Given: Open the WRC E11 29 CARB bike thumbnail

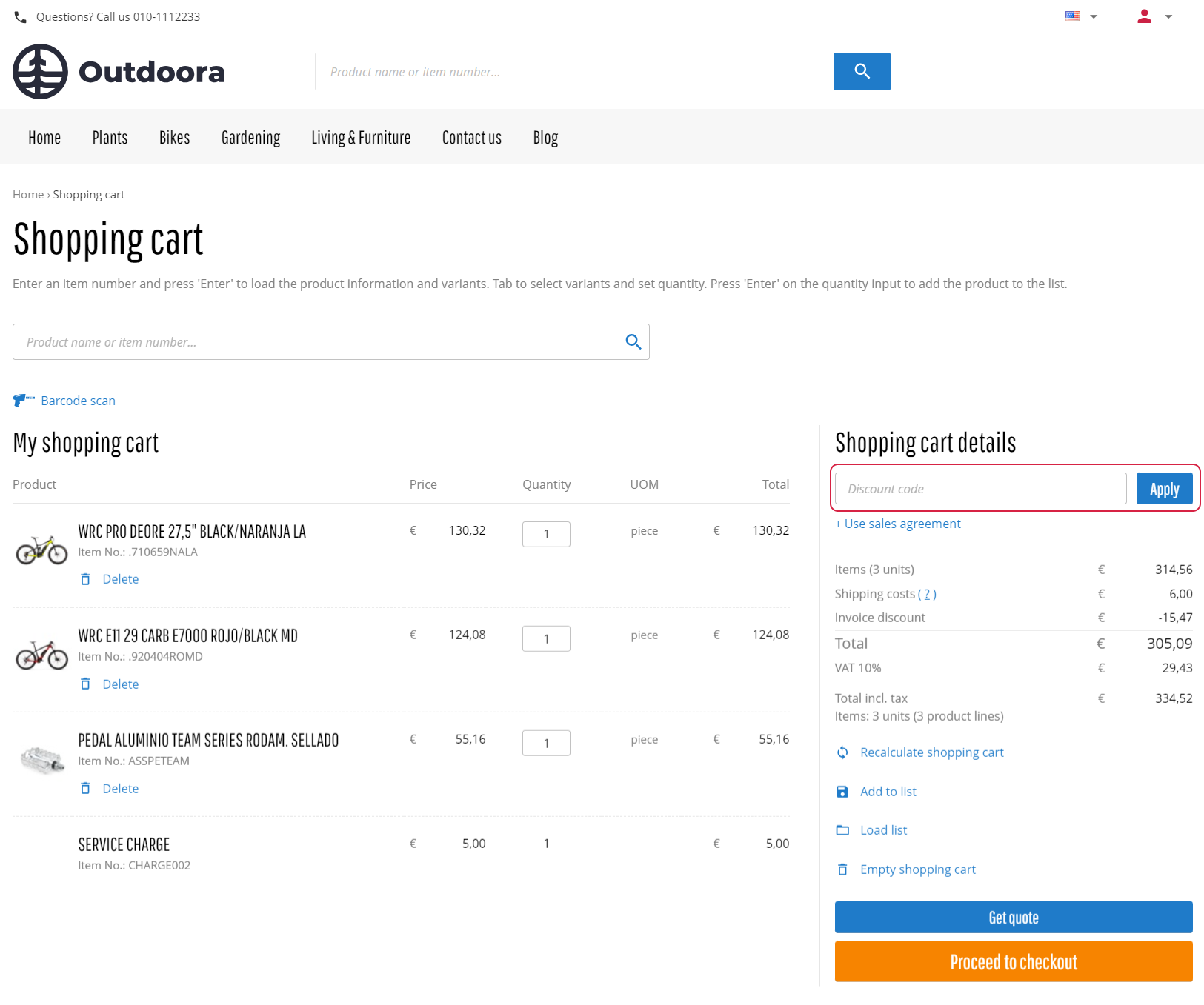Looking at the screenshot, I should (42, 655).
